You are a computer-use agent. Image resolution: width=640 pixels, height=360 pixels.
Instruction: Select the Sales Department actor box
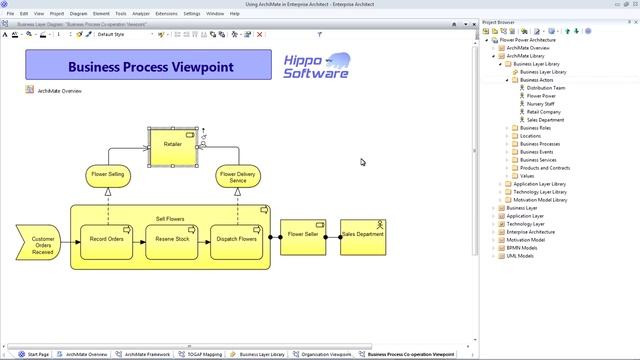363,238
